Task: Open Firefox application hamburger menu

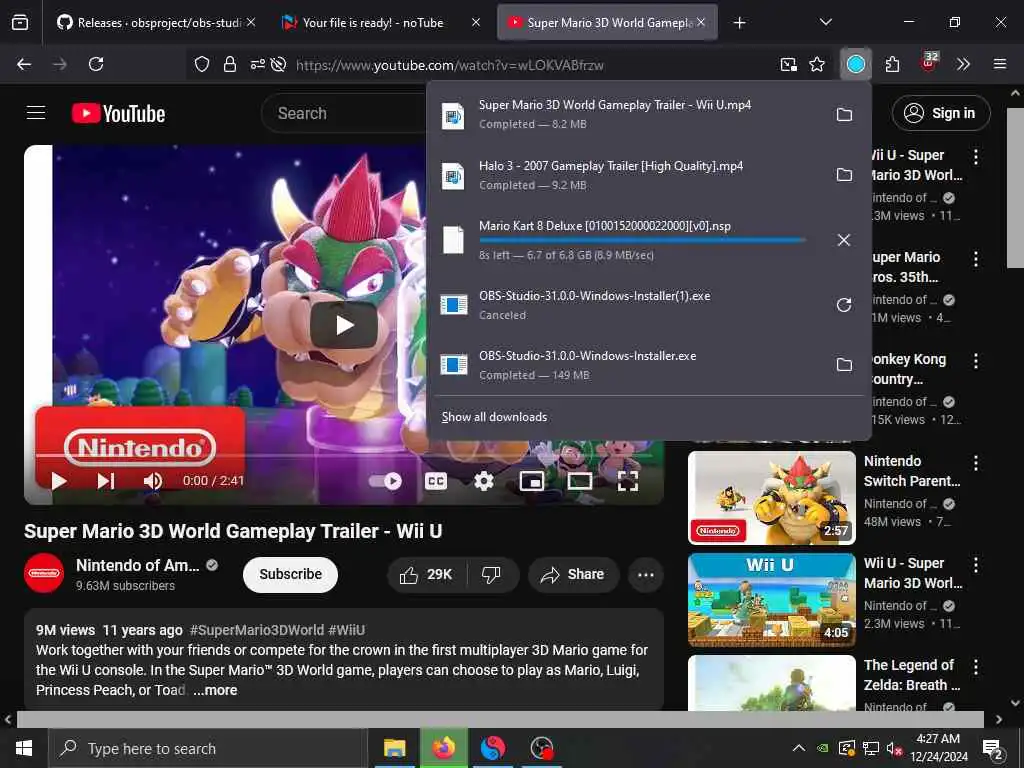Action: point(1000,64)
